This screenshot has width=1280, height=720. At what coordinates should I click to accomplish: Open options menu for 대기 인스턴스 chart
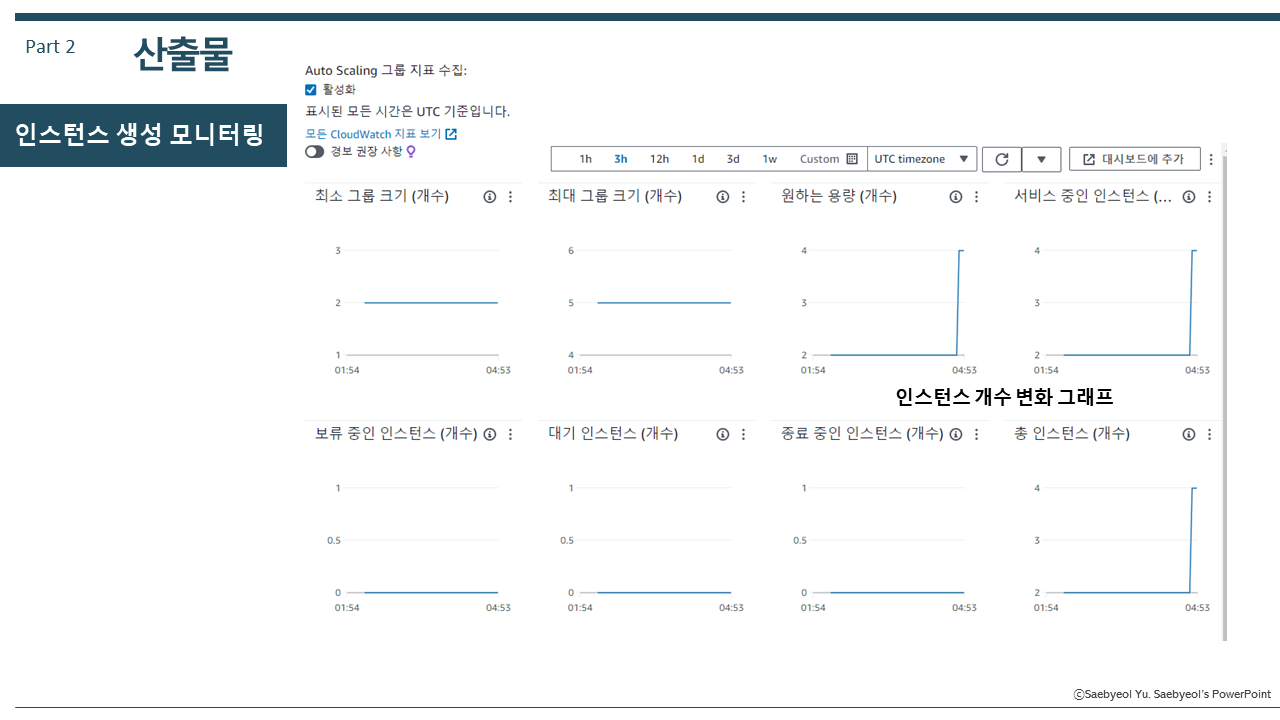click(x=743, y=434)
